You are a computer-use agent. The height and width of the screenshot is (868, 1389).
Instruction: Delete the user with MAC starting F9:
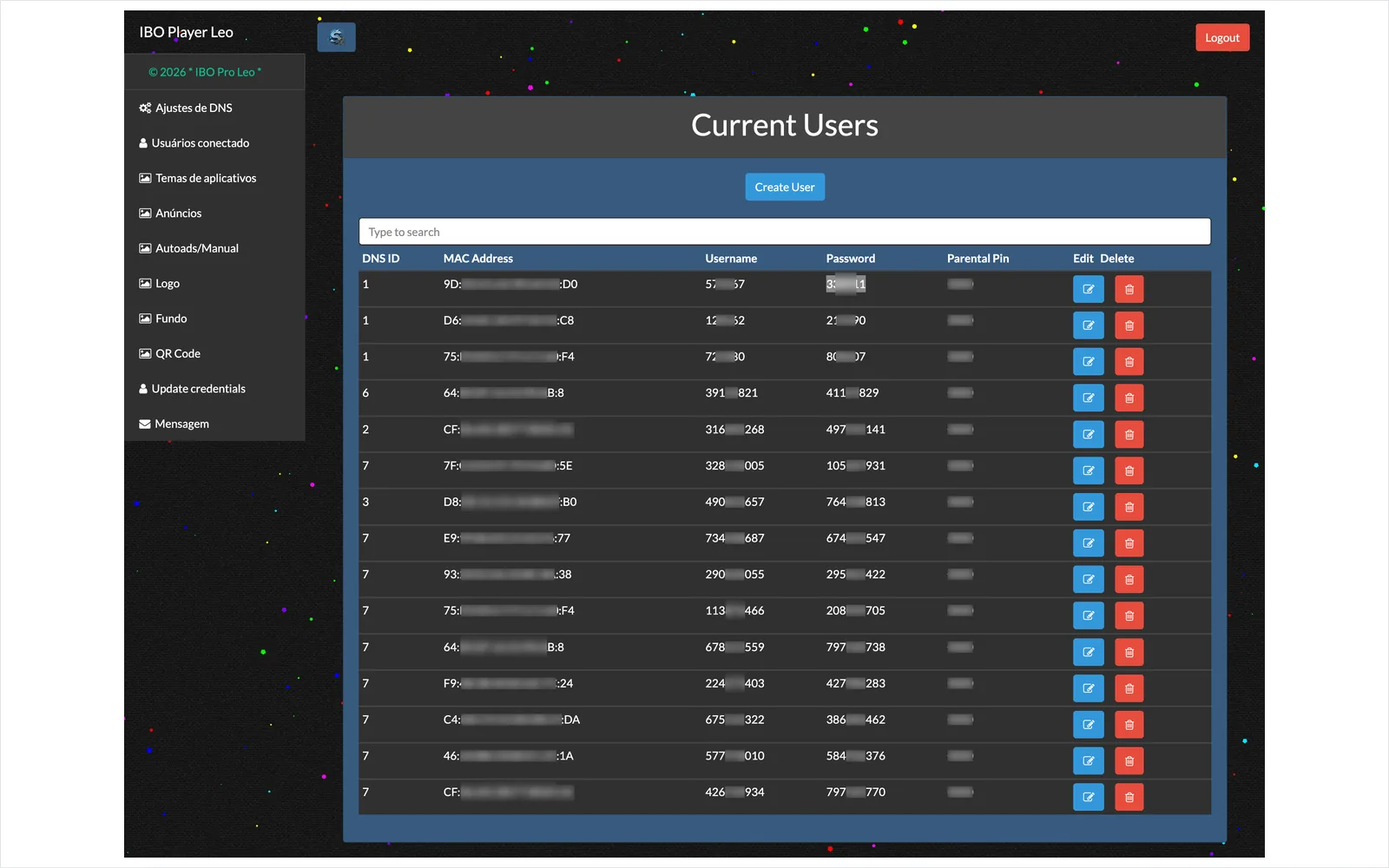pyautogui.click(x=1129, y=688)
